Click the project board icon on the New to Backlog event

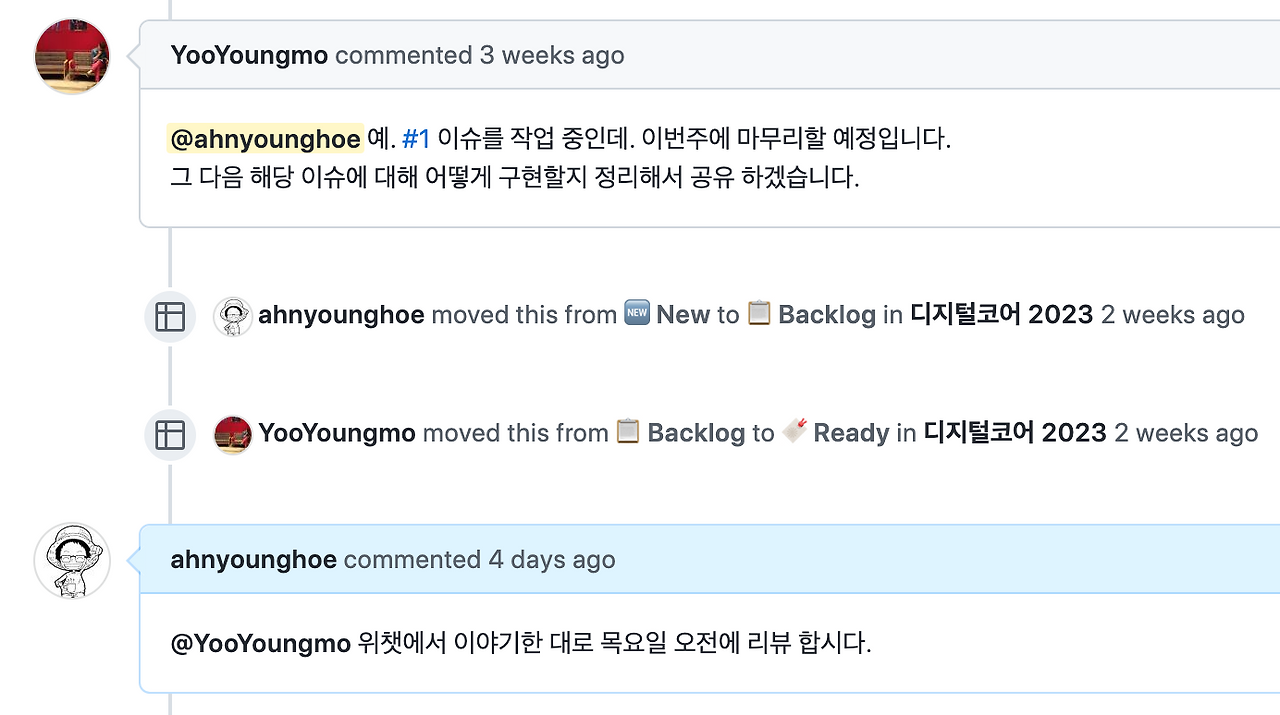[170, 317]
